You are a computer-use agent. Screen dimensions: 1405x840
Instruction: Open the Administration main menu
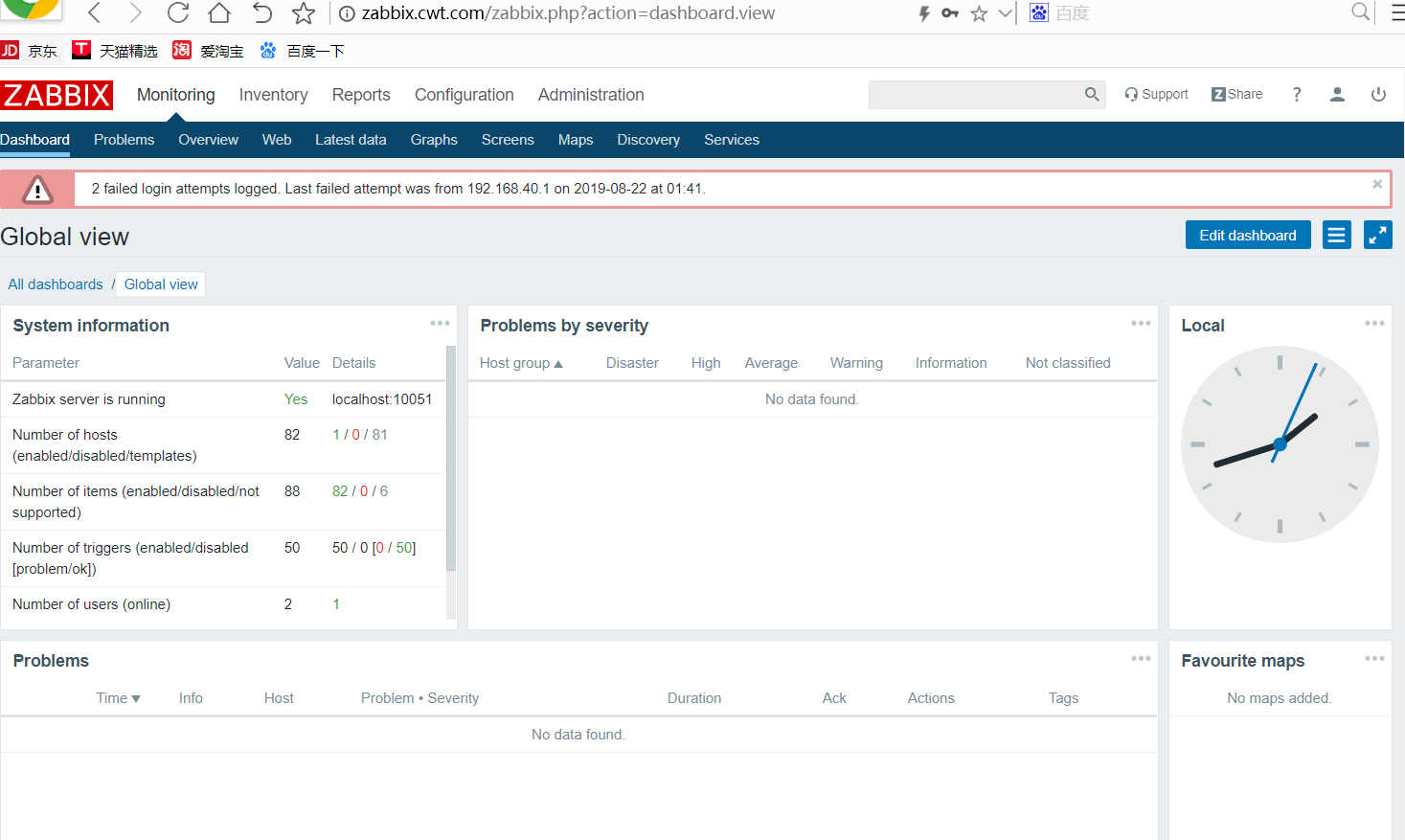[x=591, y=95]
